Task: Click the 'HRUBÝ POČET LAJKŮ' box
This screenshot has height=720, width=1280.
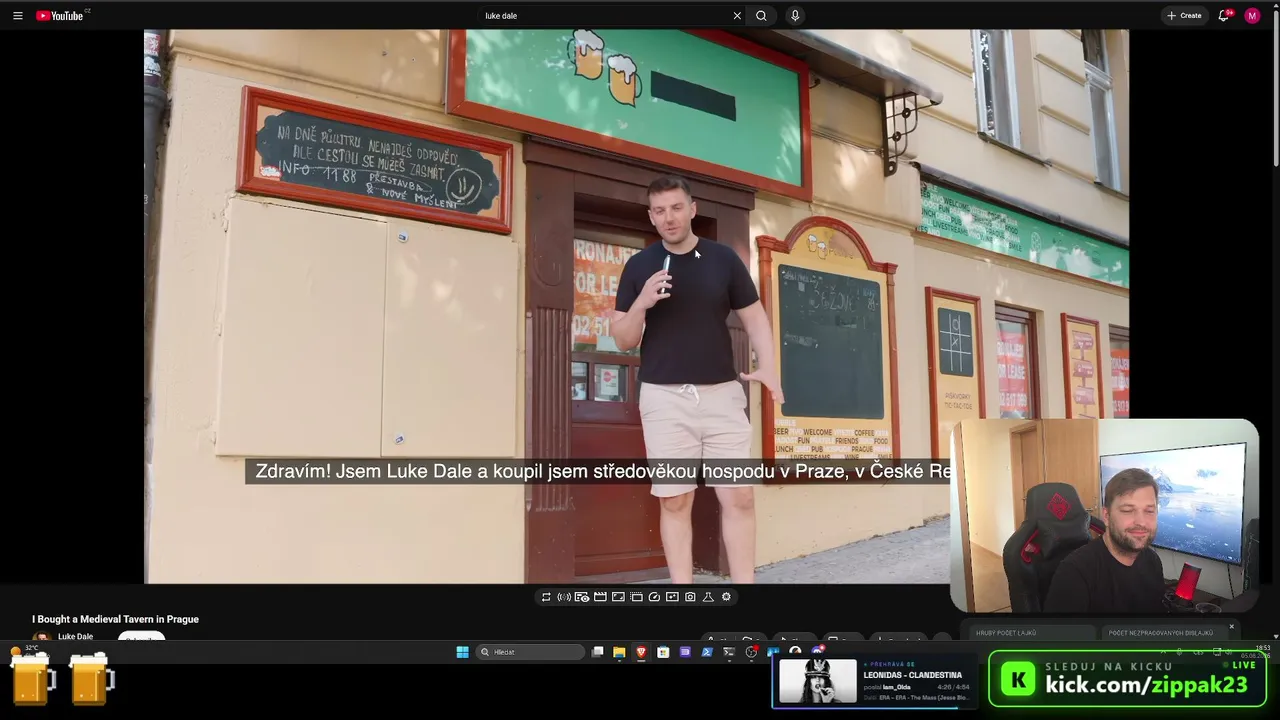Action: [1032, 633]
